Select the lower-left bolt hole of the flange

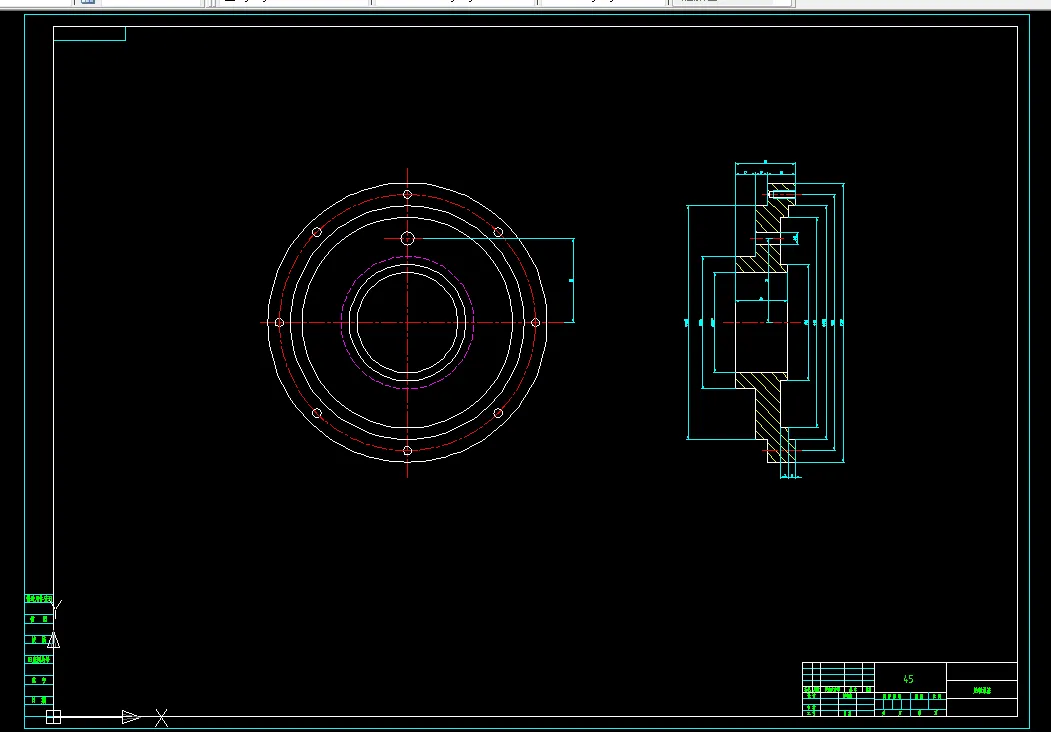click(317, 413)
